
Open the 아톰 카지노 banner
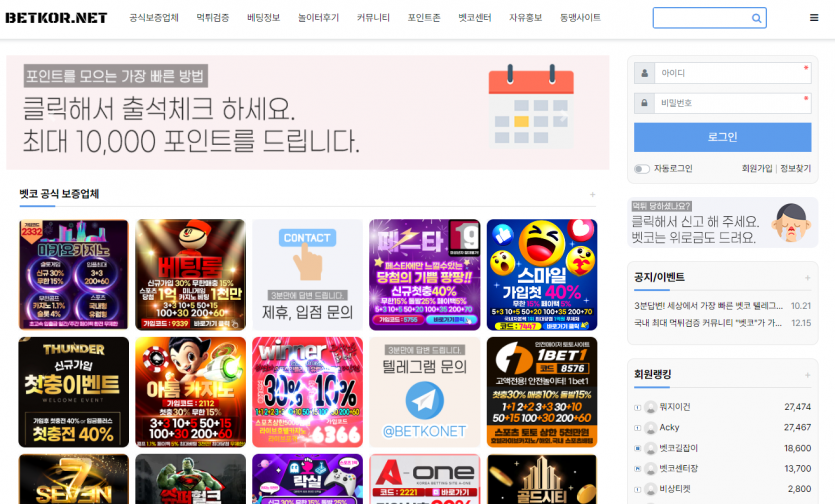(191, 392)
